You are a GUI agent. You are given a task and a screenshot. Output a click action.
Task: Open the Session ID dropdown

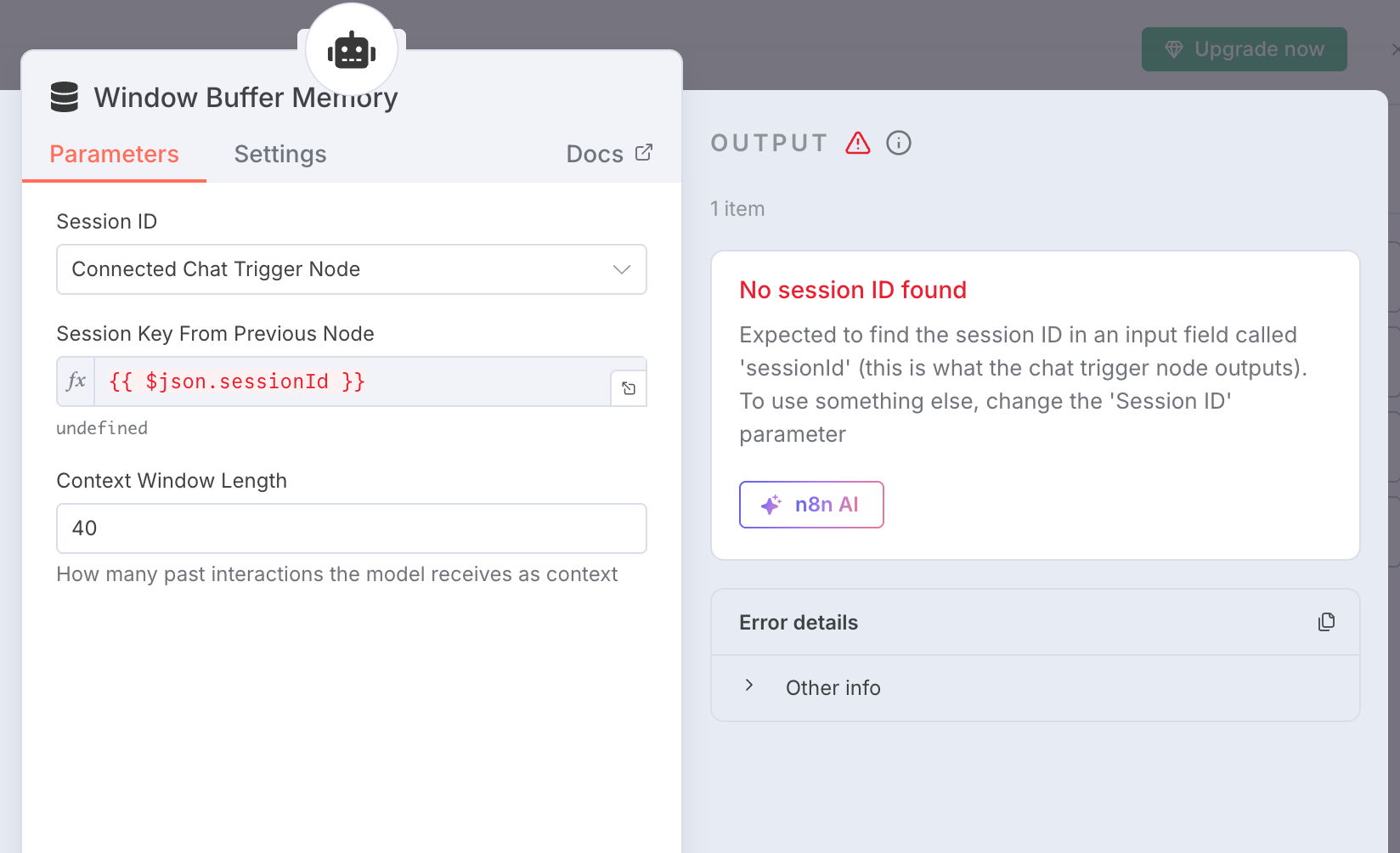340,269
